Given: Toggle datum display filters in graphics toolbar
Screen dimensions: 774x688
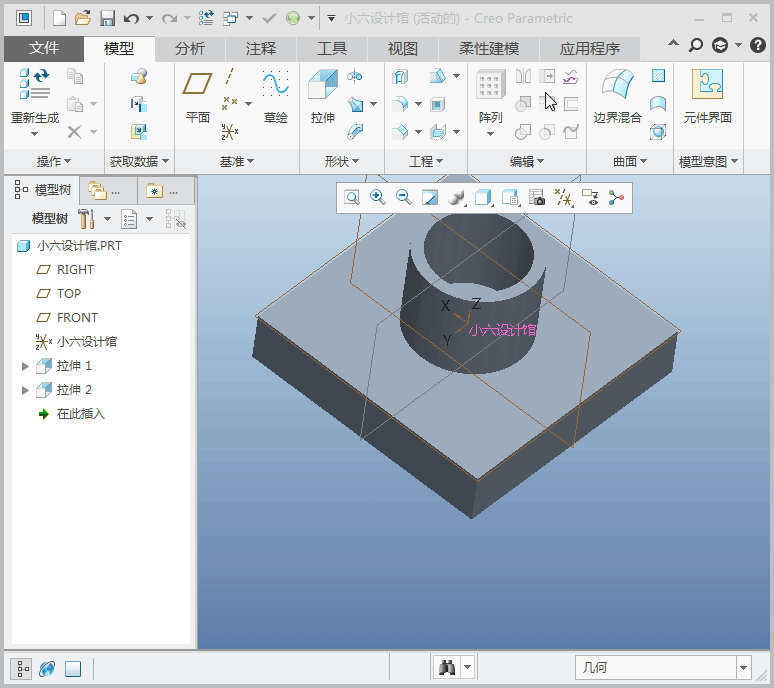Looking at the screenshot, I should (x=564, y=198).
